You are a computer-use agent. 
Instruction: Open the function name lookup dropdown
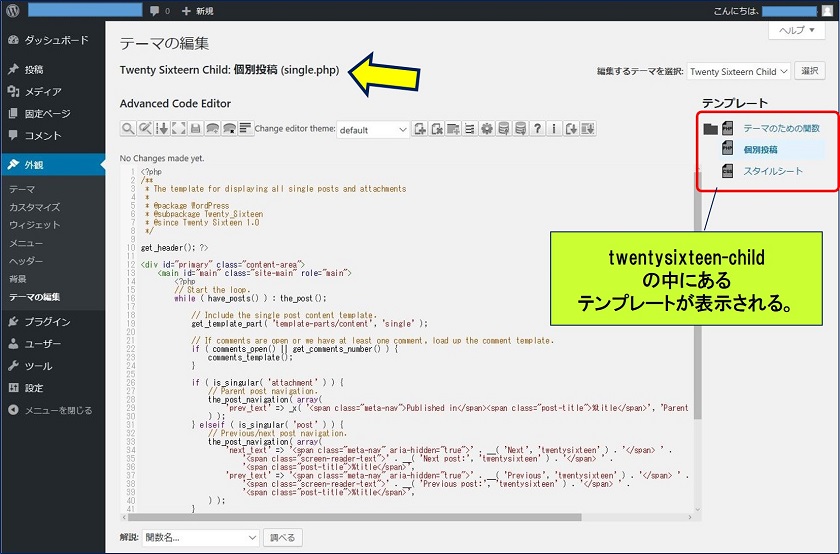click(x=201, y=537)
